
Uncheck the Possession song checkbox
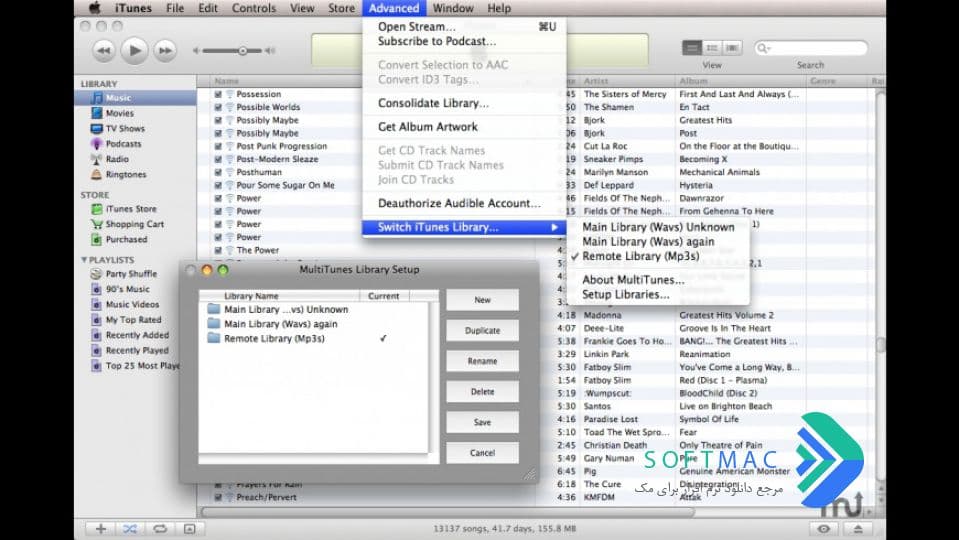pos(218,94)
